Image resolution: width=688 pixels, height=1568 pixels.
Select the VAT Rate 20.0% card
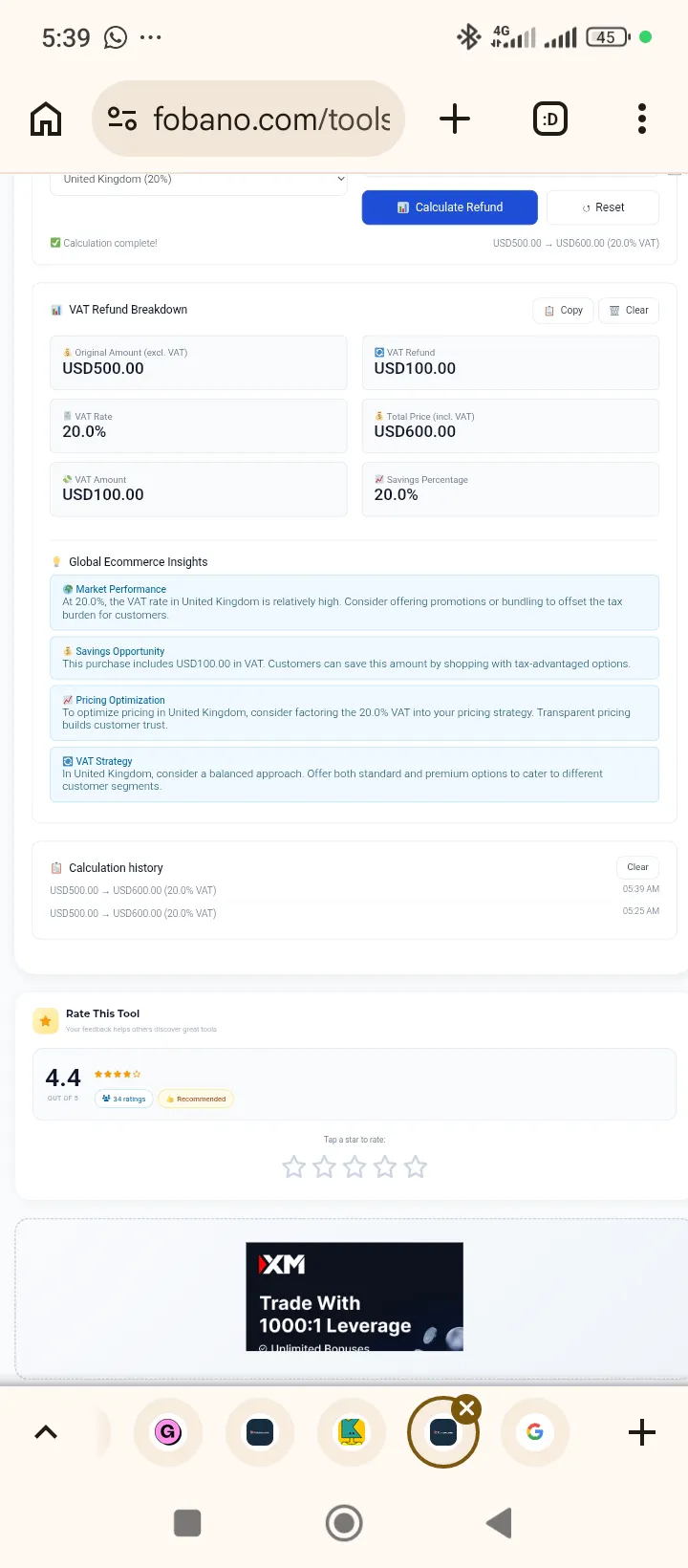pos(198,425)
